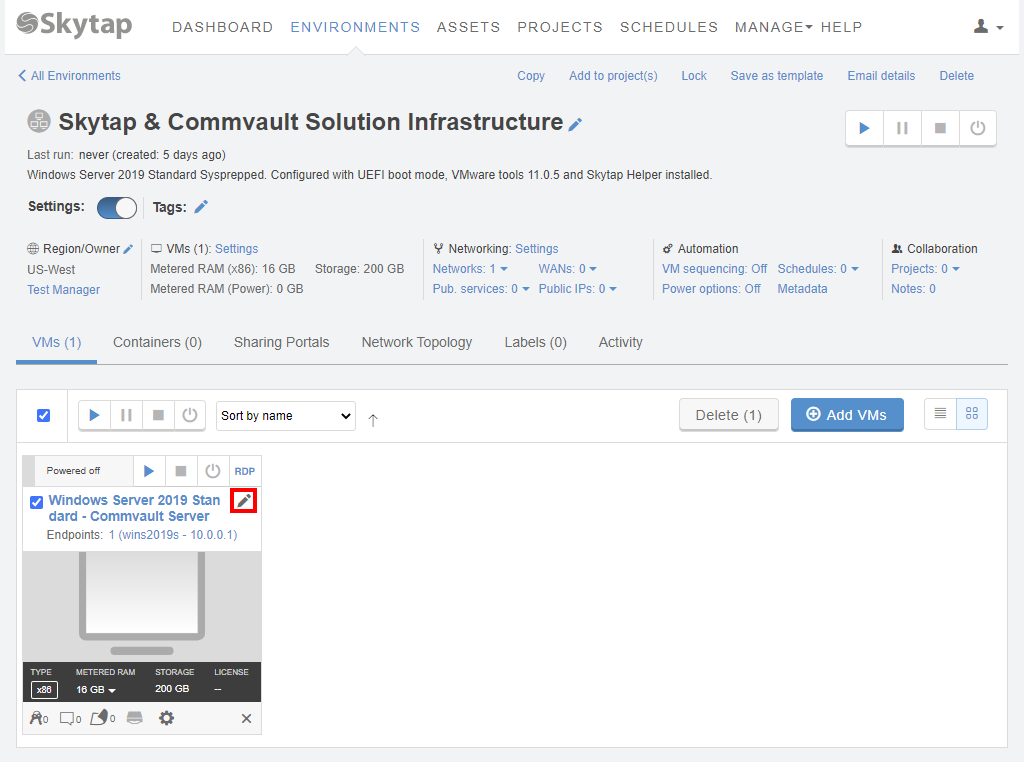Click the Skytap logo
Image resolution: width=1024 pixels, height=762 pixels.
74,24
